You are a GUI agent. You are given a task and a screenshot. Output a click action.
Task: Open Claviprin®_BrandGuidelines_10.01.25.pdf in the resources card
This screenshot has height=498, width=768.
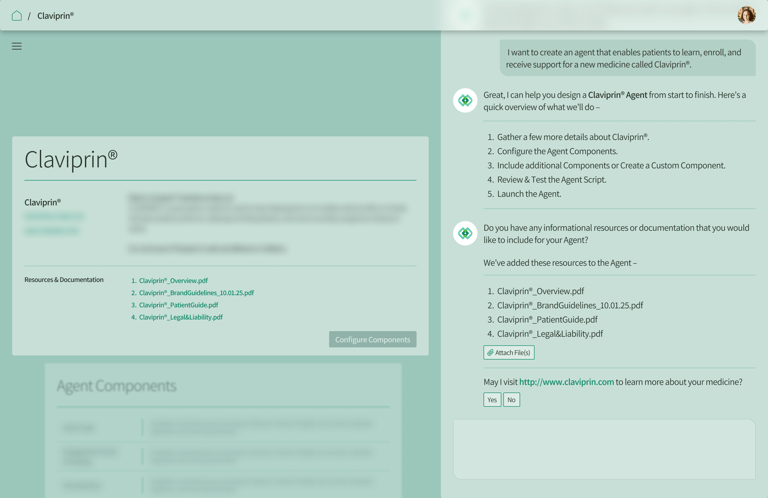click(196, 293)
